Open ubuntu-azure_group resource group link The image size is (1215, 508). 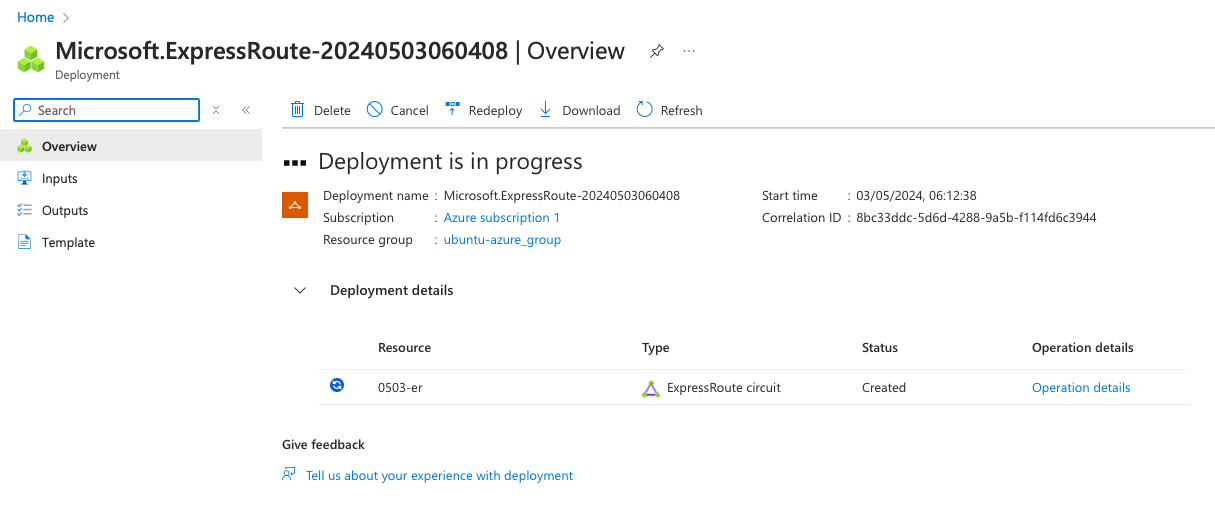[x=502, y=239]
